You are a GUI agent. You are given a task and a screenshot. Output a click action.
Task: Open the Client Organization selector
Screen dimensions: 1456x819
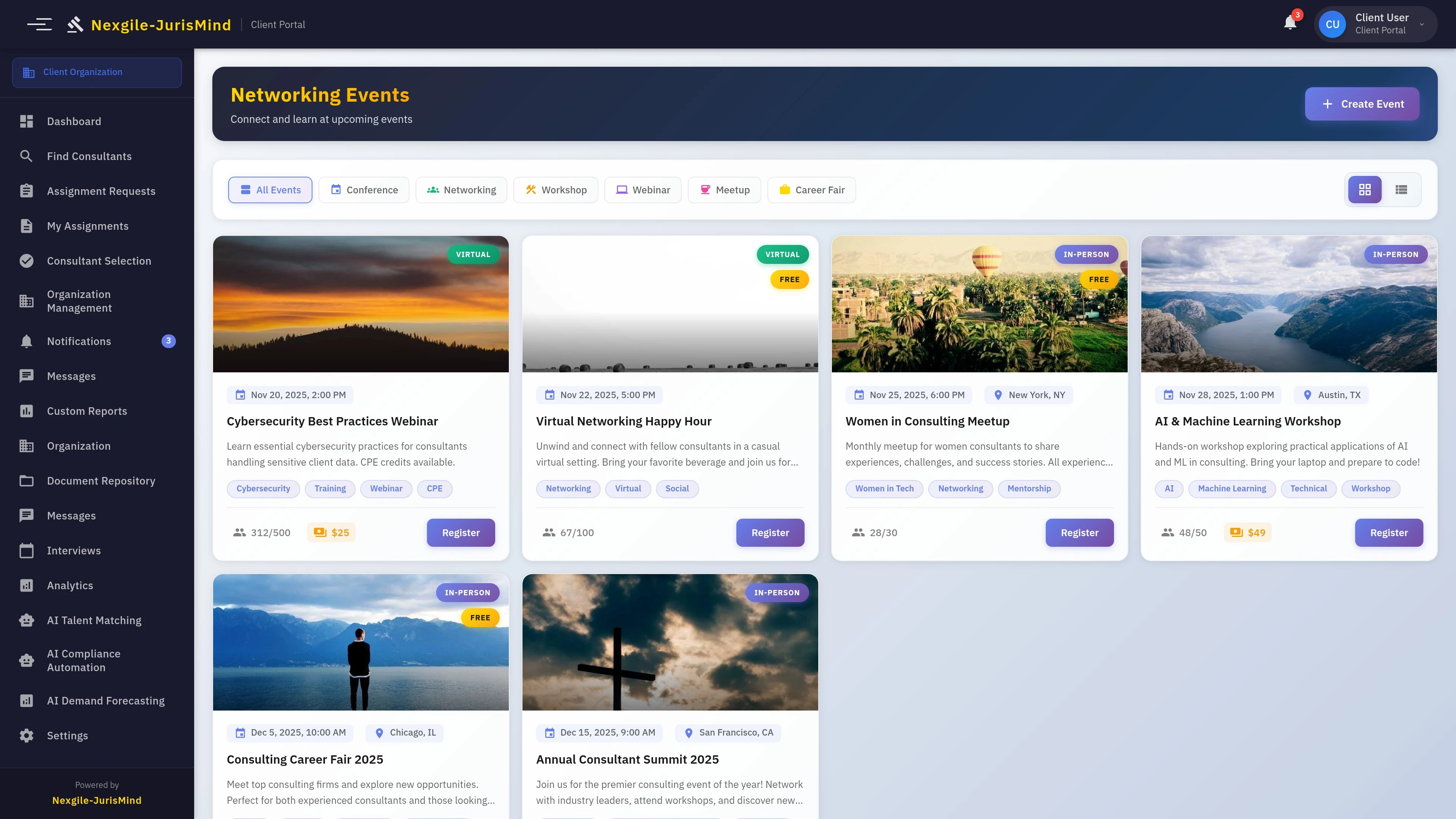pos(97,72)
